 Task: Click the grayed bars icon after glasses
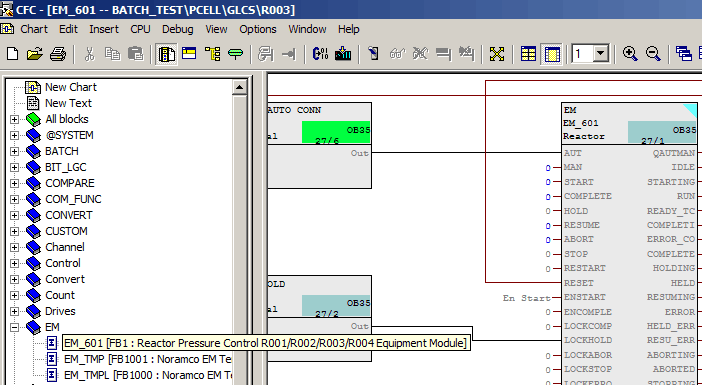[x=444, y=54]
